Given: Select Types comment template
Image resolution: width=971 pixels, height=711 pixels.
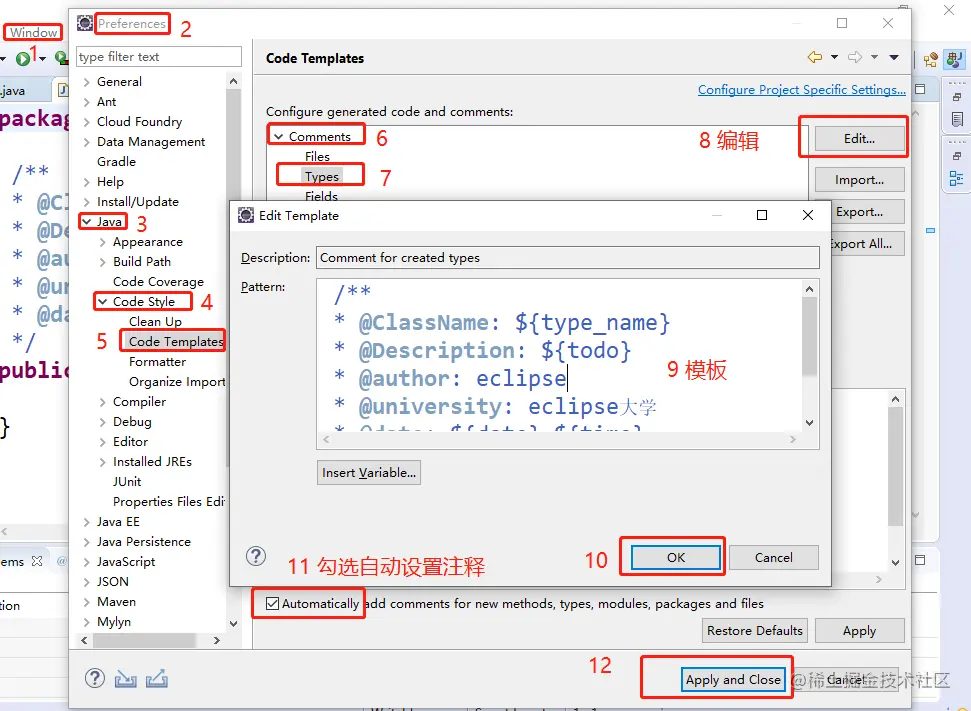Looking at the screenshot, I should tap(322, 177).
